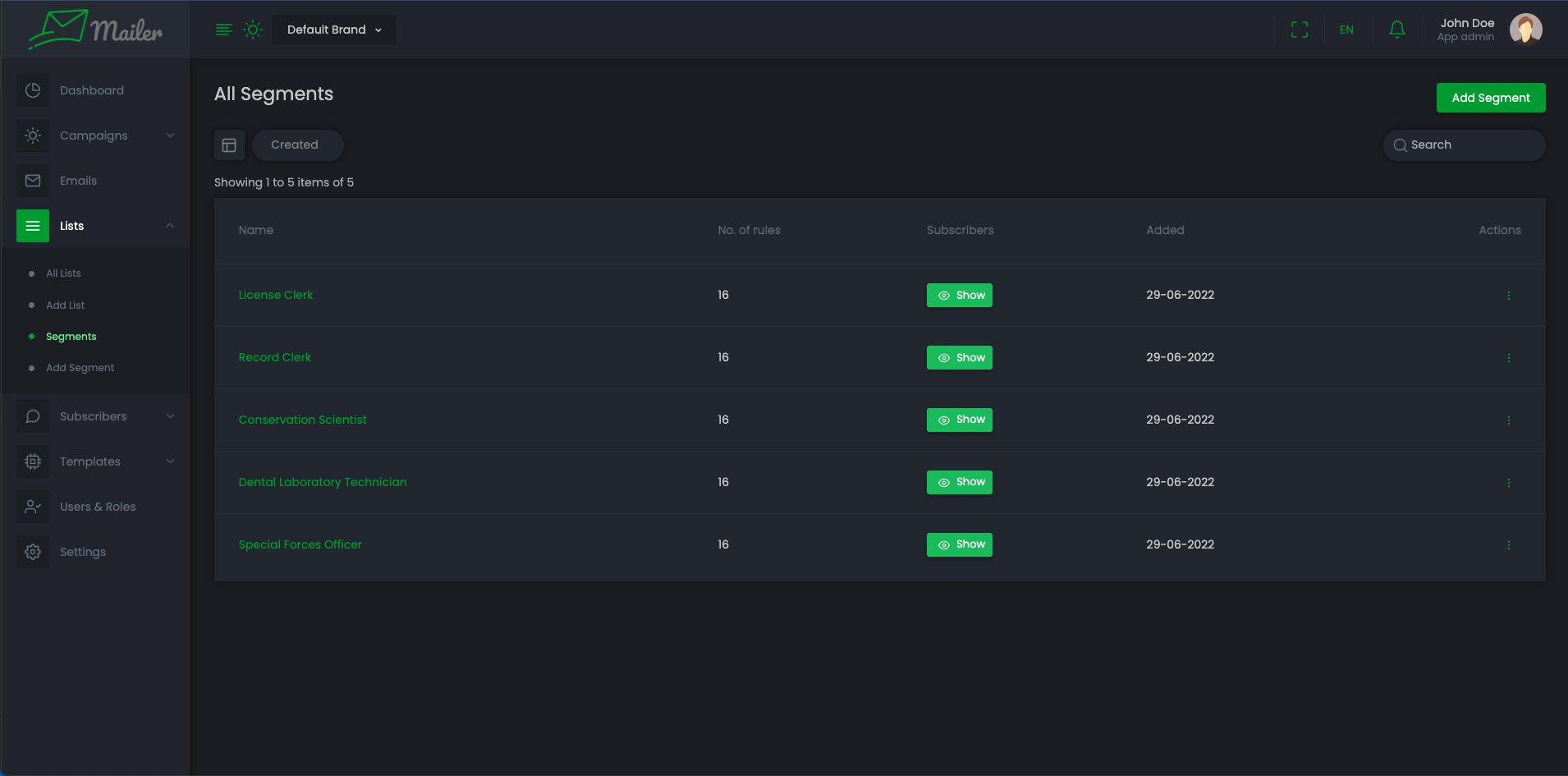Enter fullscreen mode icon

pos(1299,30)
